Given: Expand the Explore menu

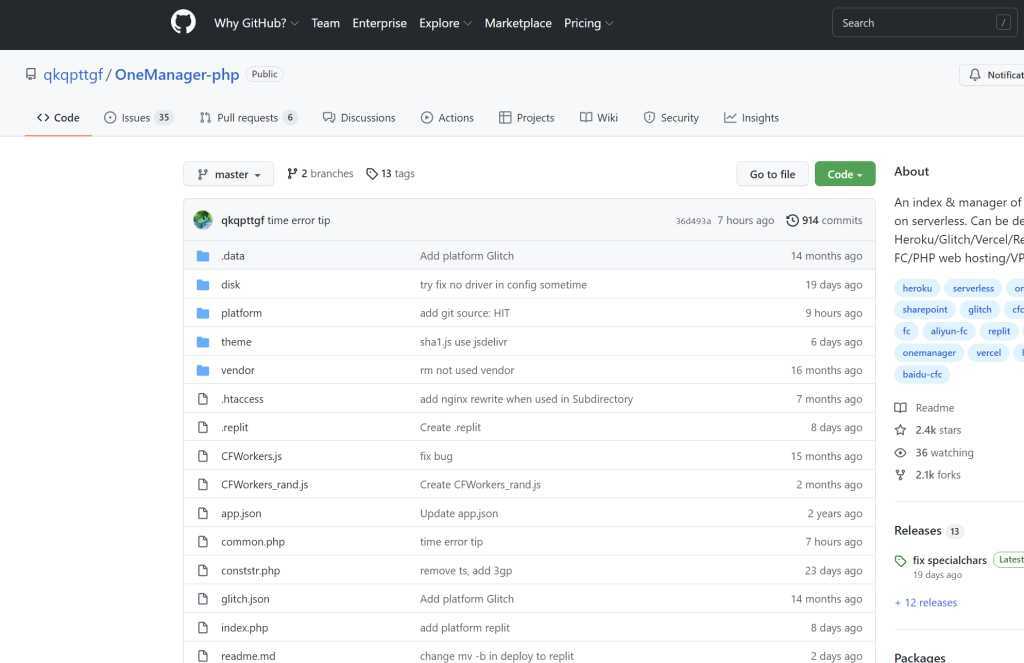Looking at the screenshot, I should [x=445, y=23].
